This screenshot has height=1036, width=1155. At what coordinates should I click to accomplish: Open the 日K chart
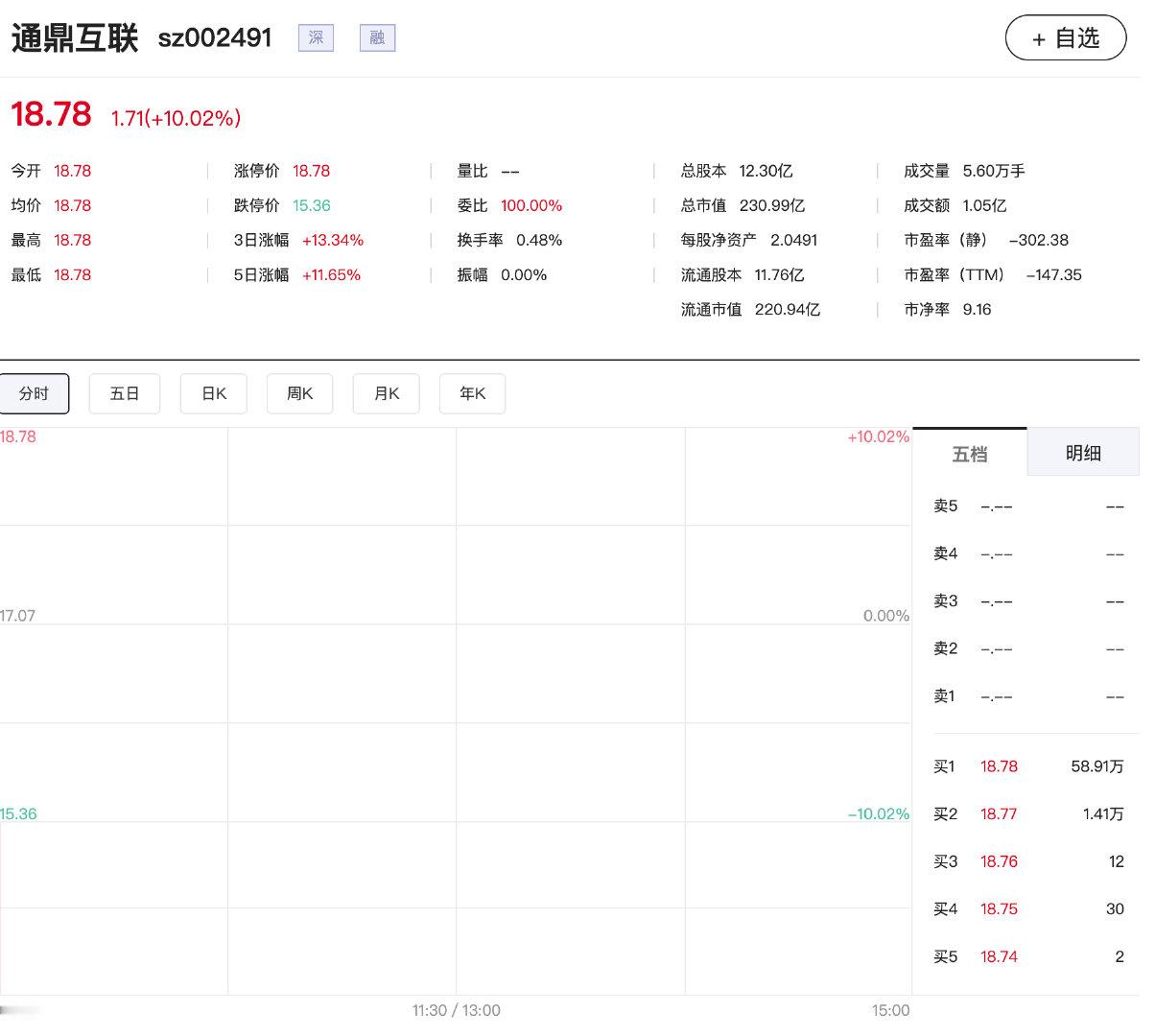(214, 393)
